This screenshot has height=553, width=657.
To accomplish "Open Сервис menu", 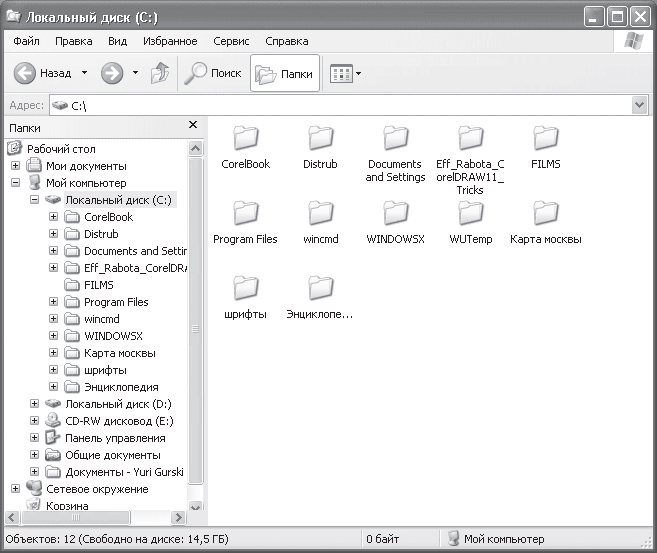I will pos(231,41).
